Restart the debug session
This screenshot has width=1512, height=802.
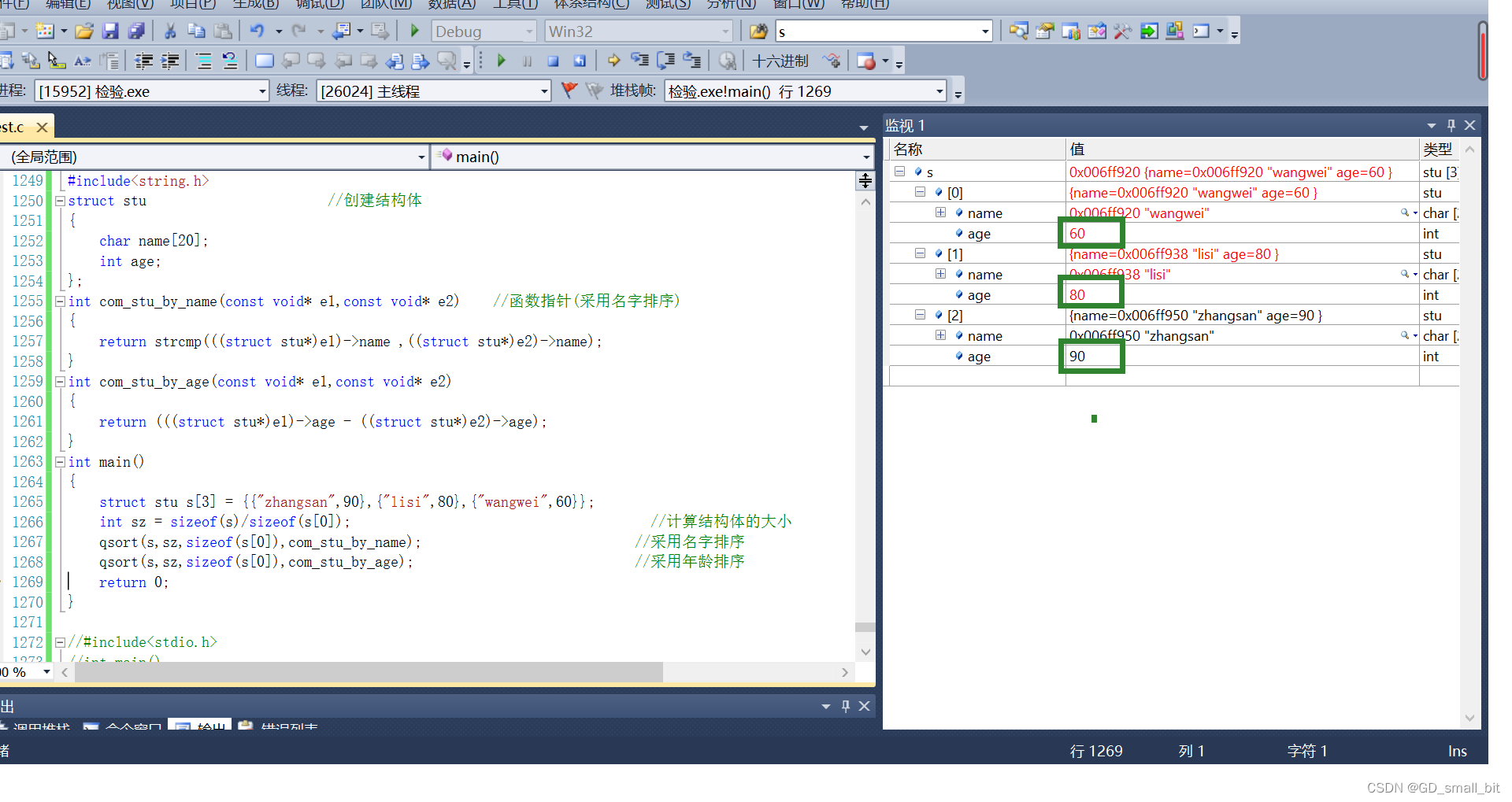pyautogui.click(x=580, y=61)
